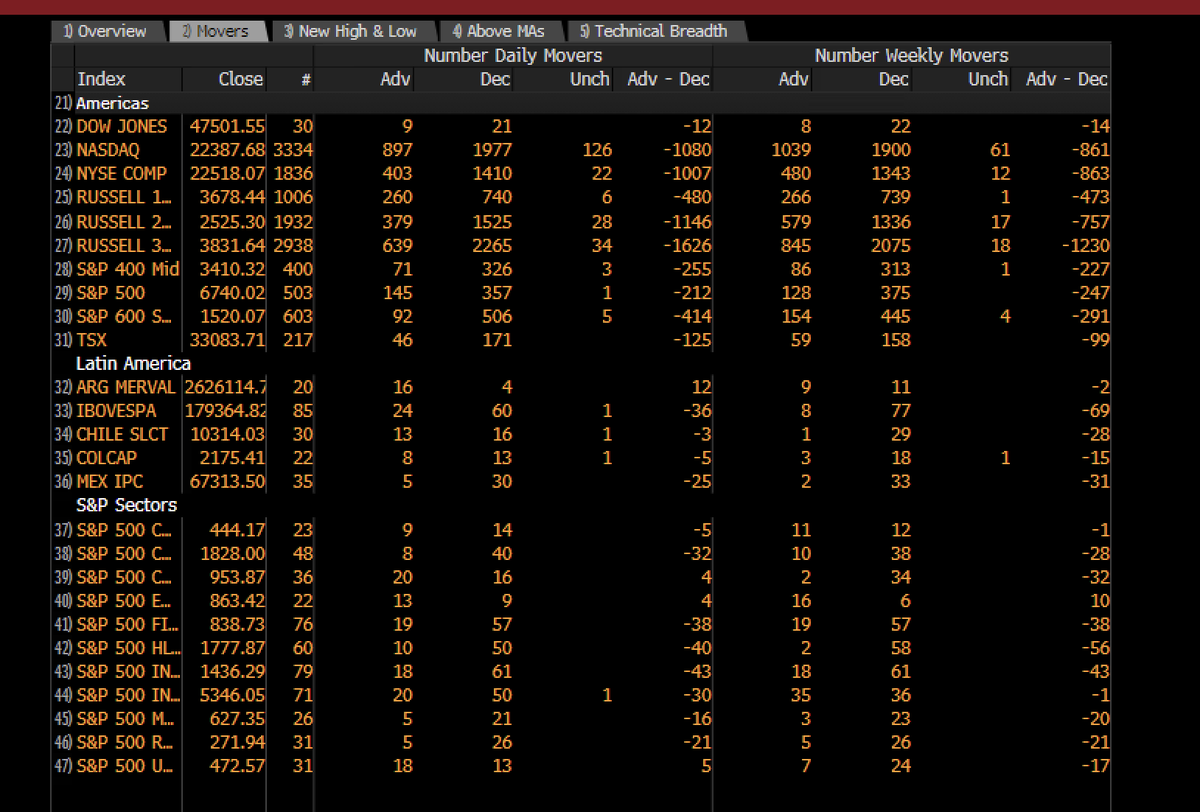Viewport: 1200px width, 812px height.
Task: Click S&P 500 daily advancers 145
Action: tap(396, 293)
